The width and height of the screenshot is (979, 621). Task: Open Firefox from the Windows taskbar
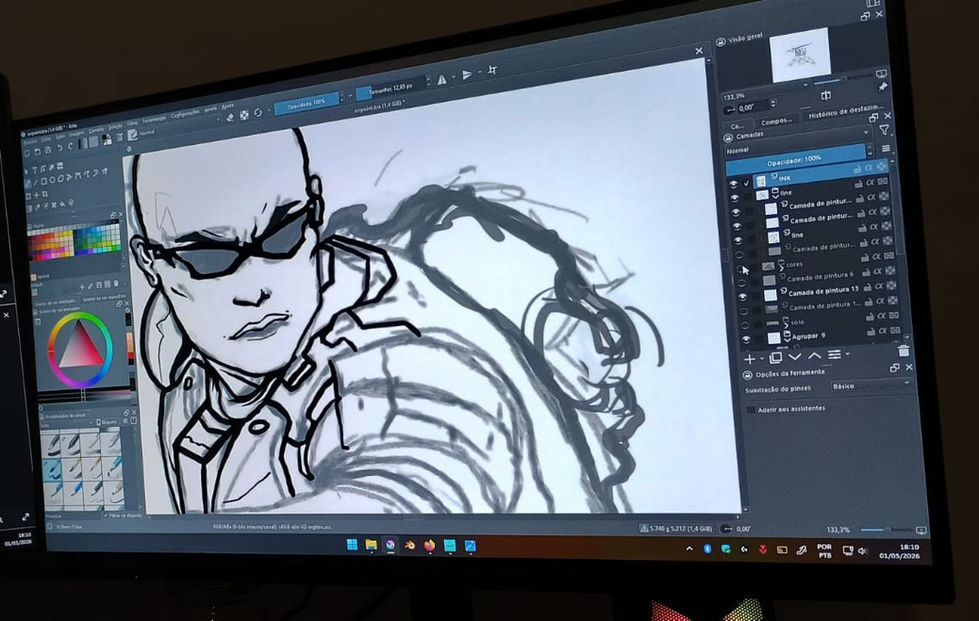[x=430, y=545]
